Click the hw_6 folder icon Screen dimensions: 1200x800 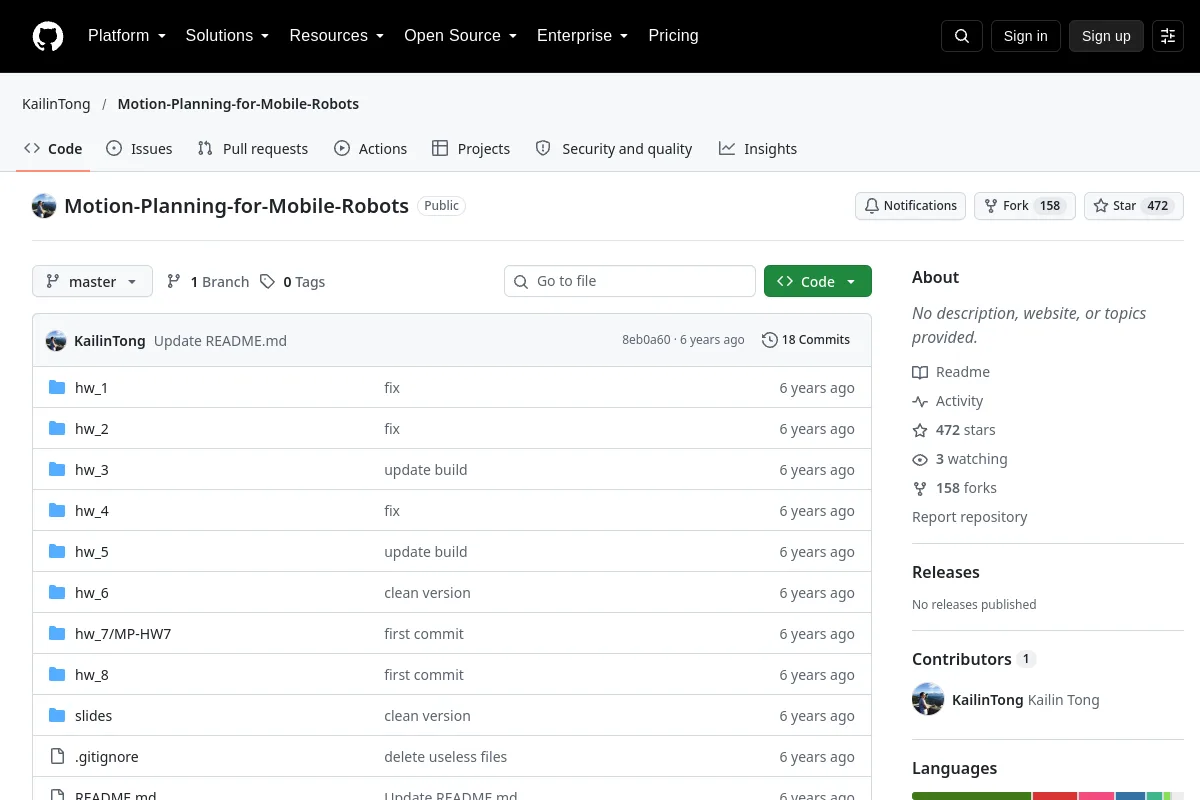click(57, 593)
